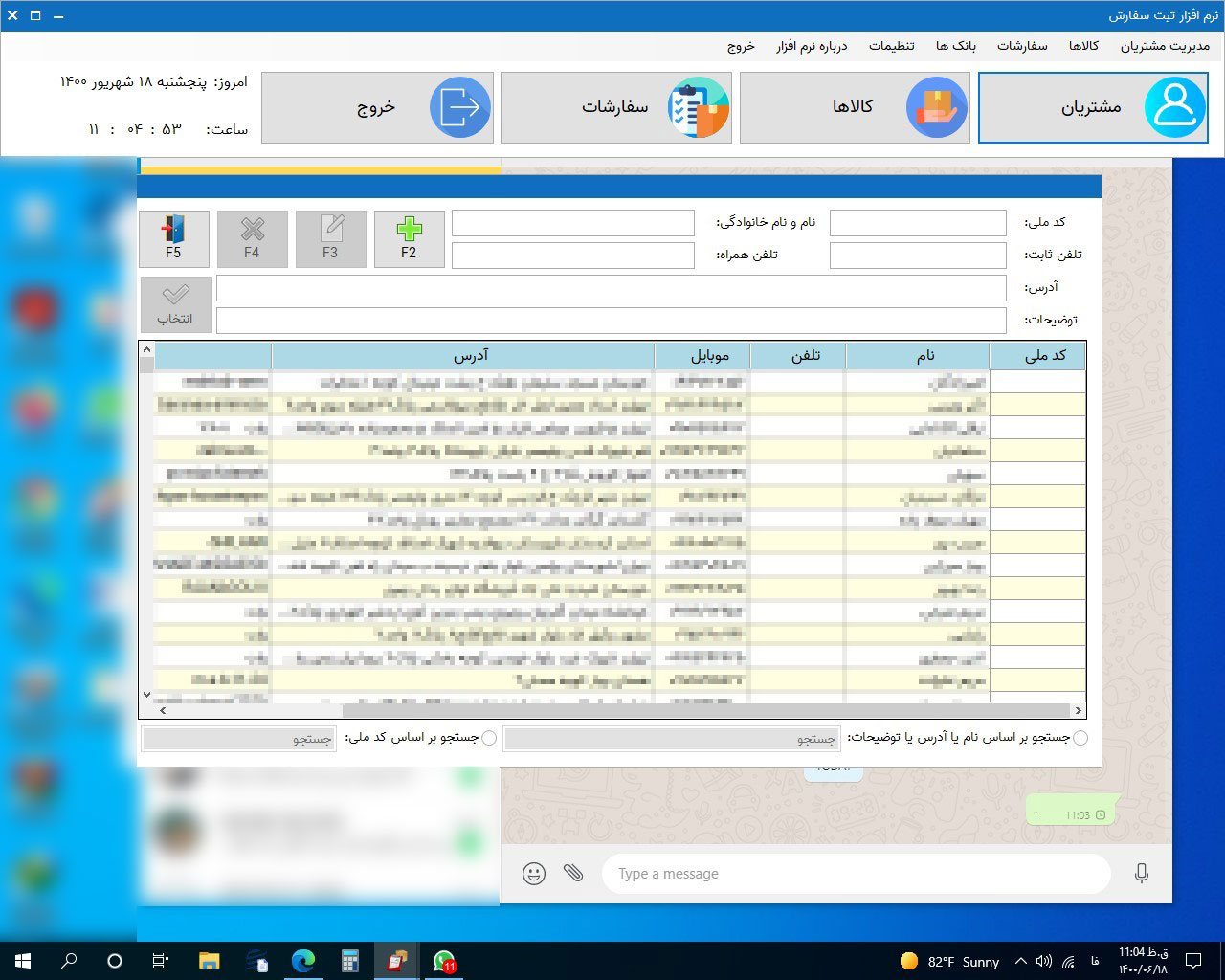Open the مشتریان (Customers) section button

pos(1093,107)
